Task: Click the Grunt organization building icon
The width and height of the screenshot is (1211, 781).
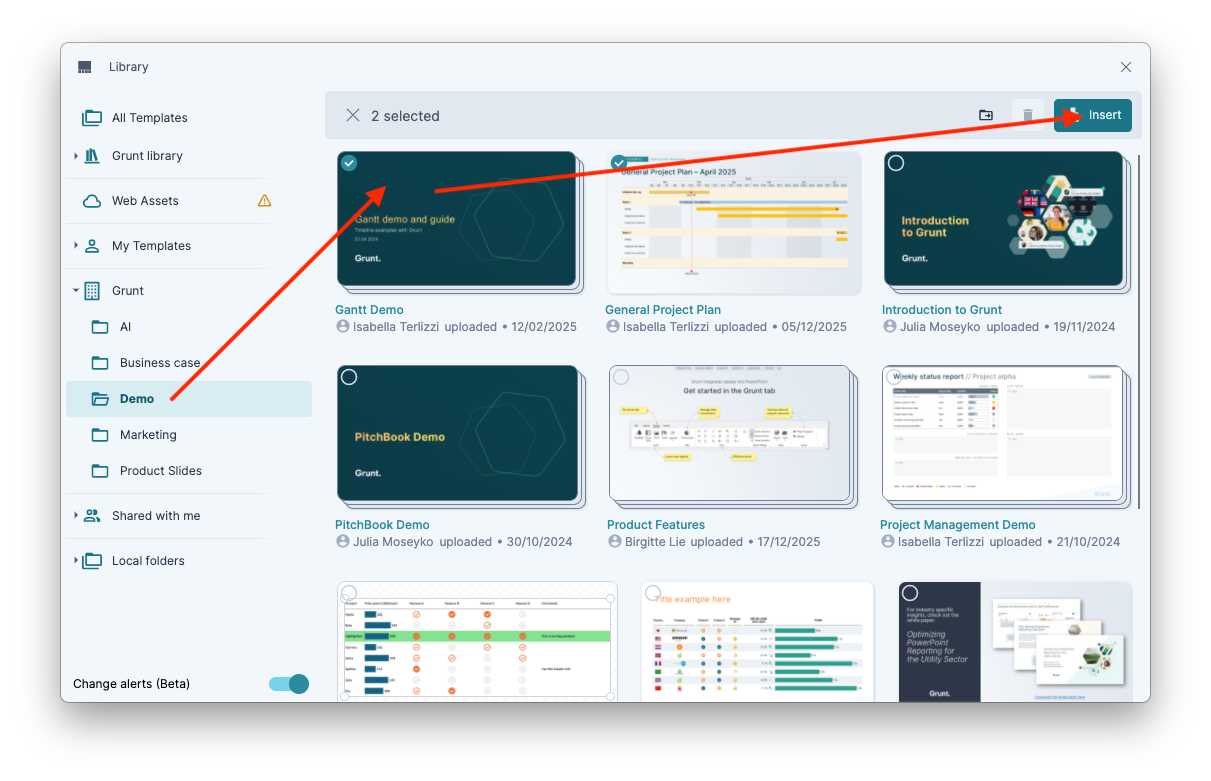Action: (92, 291)
